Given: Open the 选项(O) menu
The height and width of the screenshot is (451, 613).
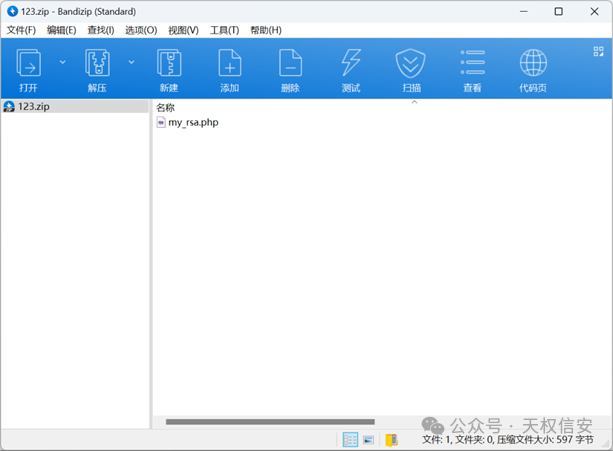Looking at the screenshot, I should coord(141,30).
